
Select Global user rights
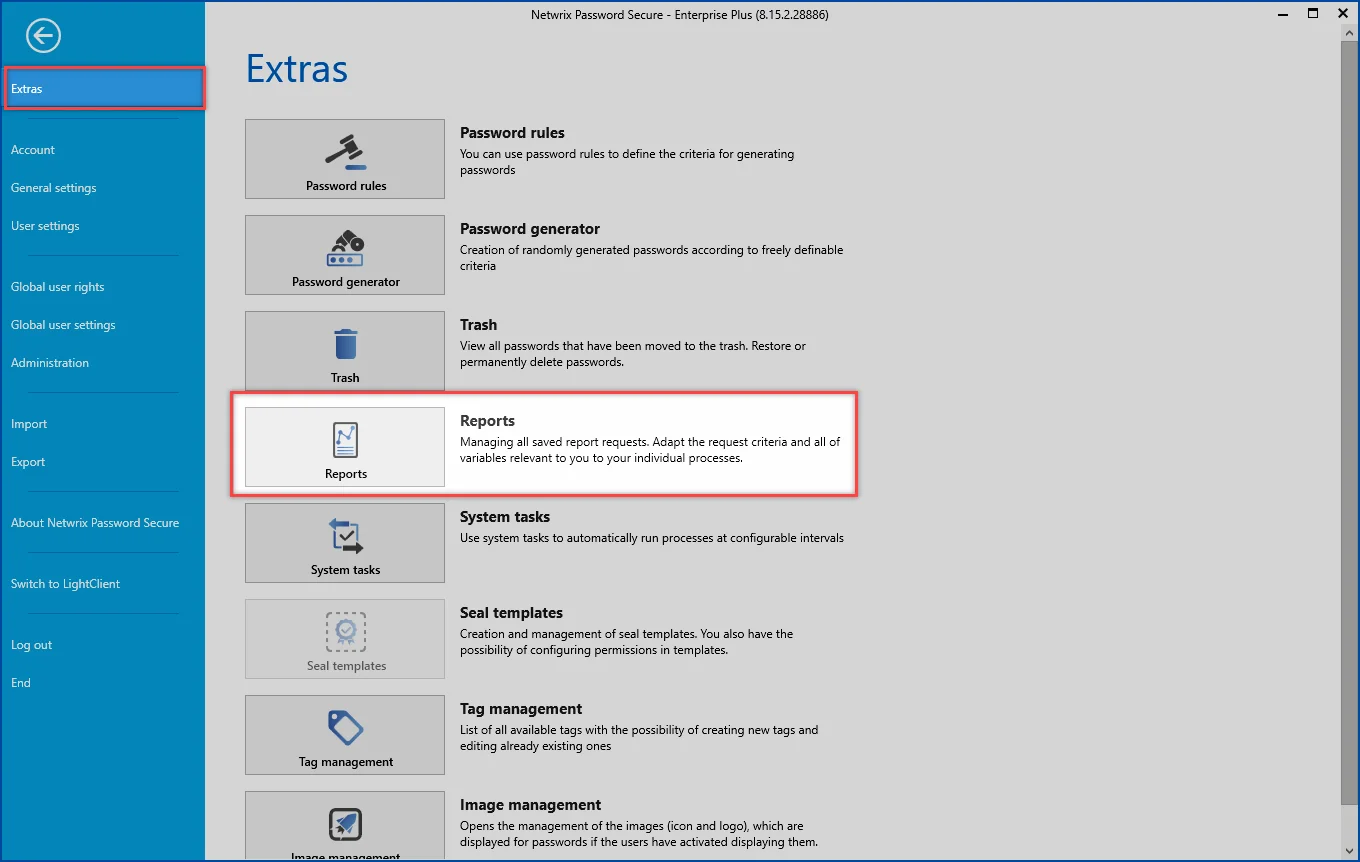click(x=58, y=287)
